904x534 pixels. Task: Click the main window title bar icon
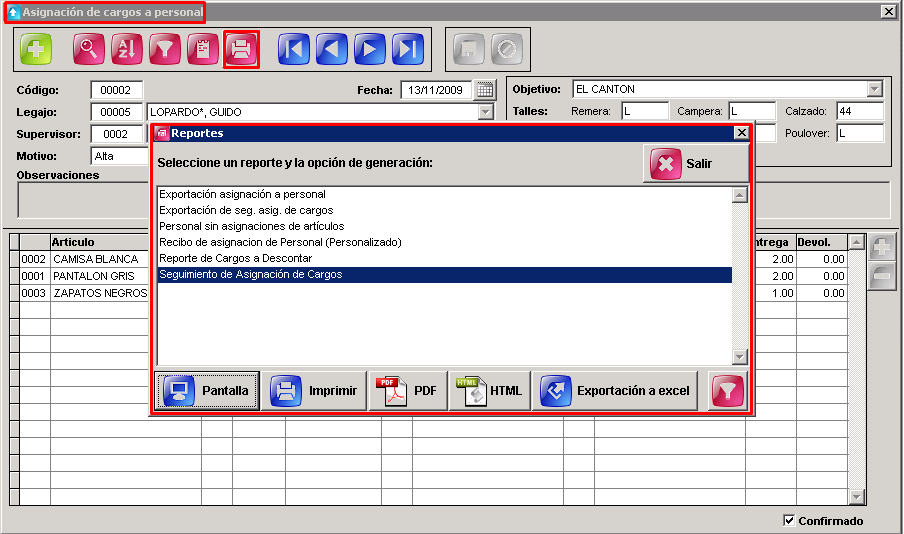(x=13, y=12)
